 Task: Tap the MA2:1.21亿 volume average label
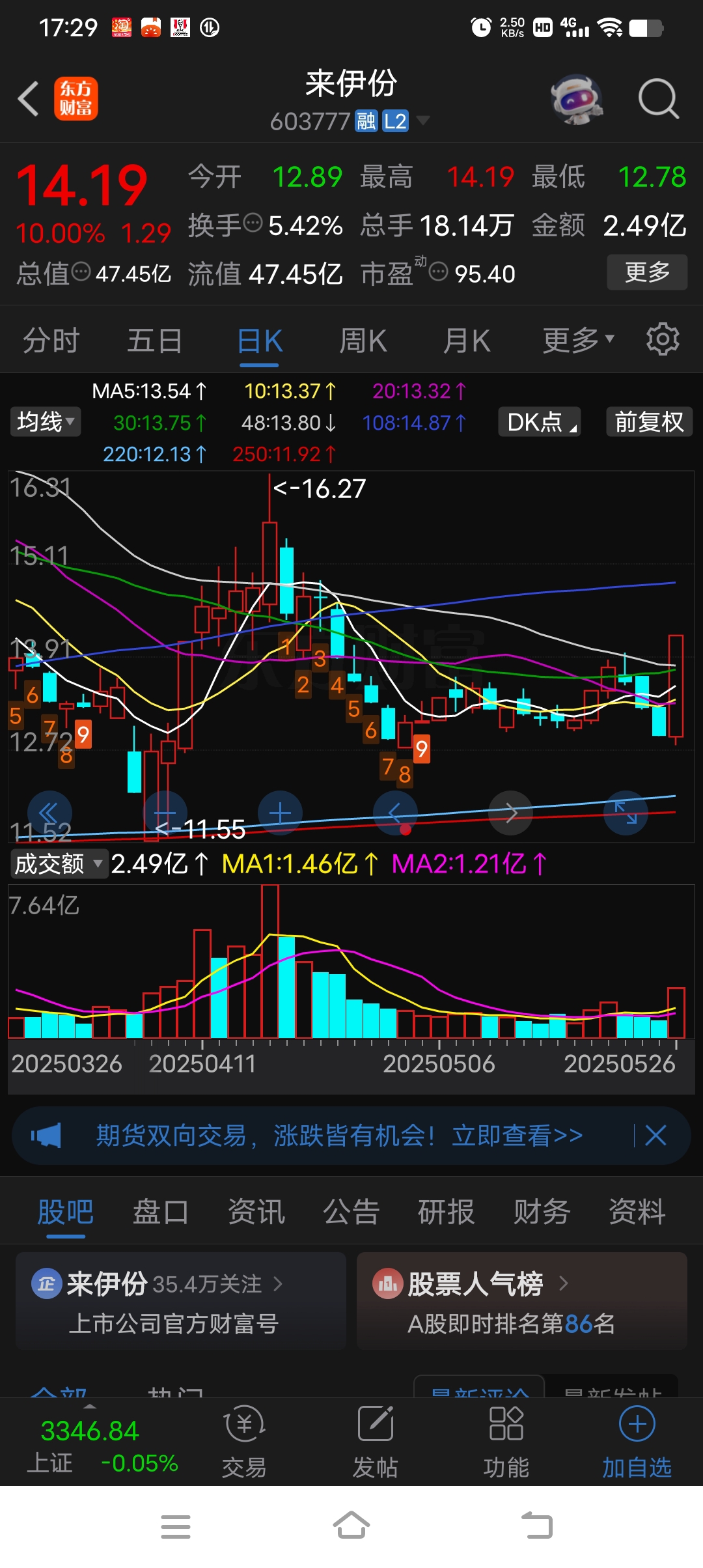(x=469, y=863)
